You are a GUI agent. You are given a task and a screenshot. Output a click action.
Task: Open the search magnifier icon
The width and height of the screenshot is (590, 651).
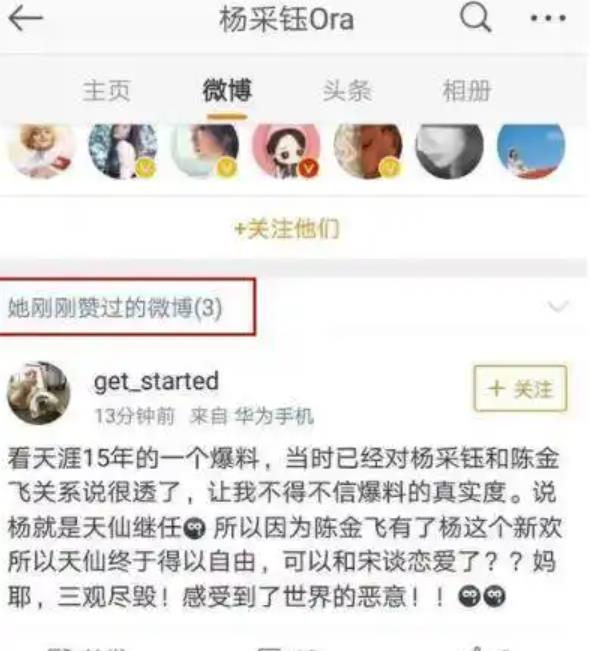475,17
